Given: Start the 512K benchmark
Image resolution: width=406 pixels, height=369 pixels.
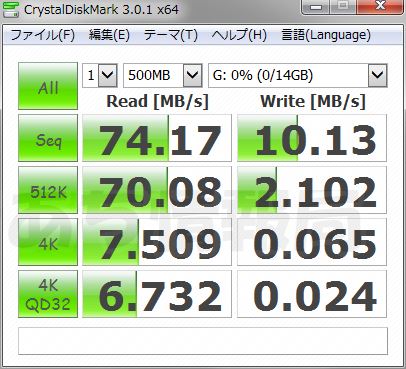Looking at the screenshot, I should tap(48, 190).
